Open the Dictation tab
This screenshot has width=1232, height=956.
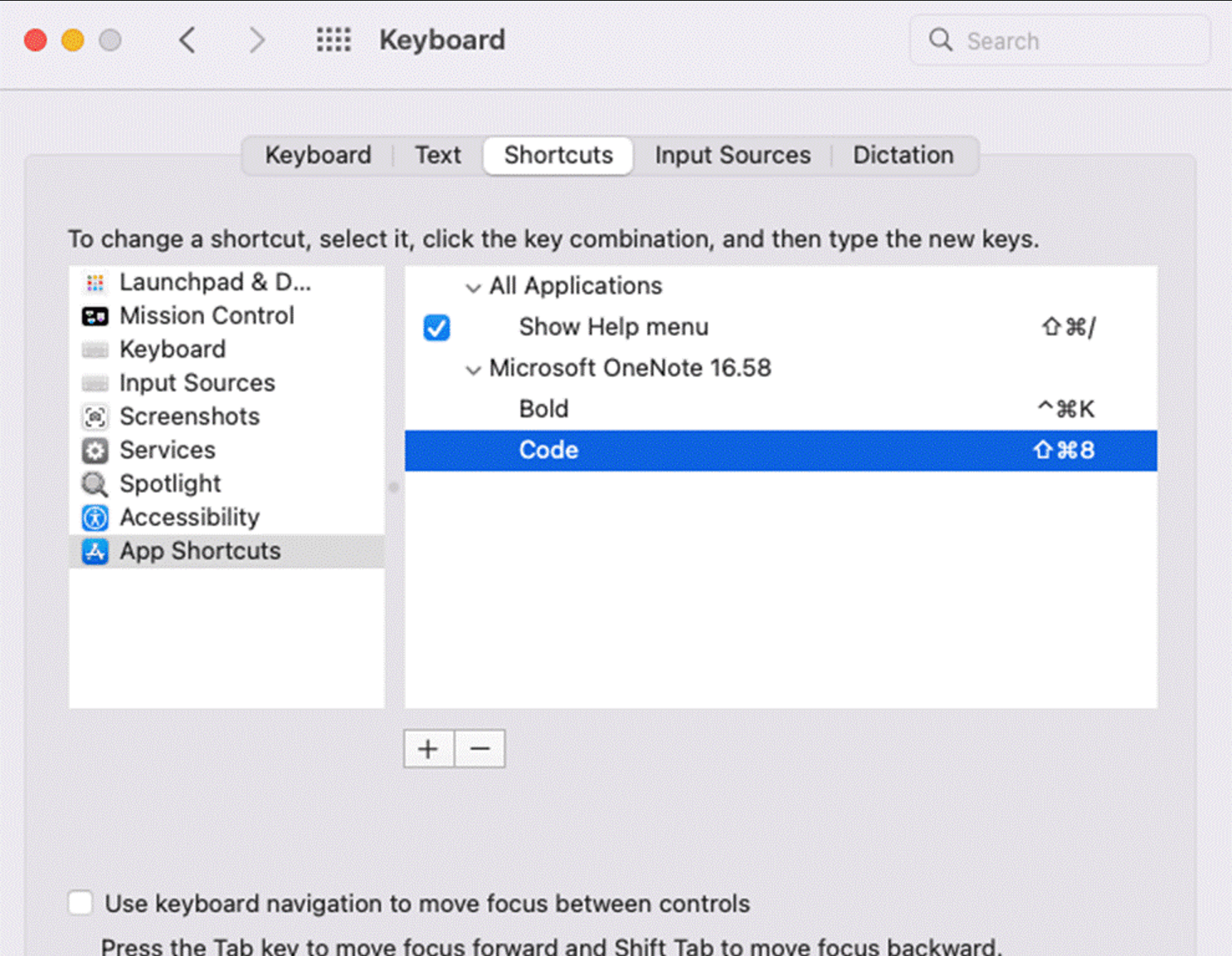point(903,155)
